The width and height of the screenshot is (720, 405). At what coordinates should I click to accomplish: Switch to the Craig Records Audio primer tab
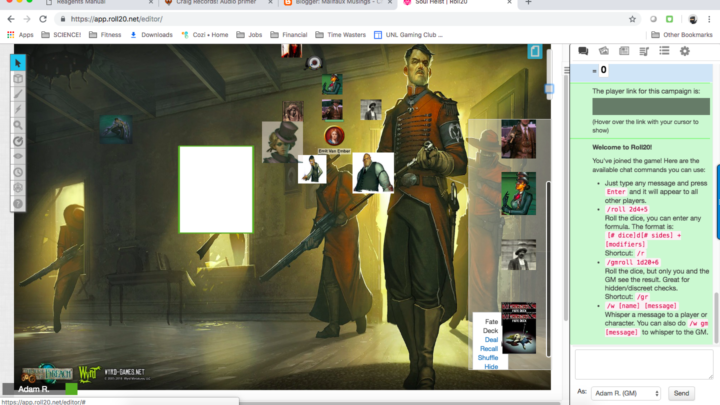219,3
